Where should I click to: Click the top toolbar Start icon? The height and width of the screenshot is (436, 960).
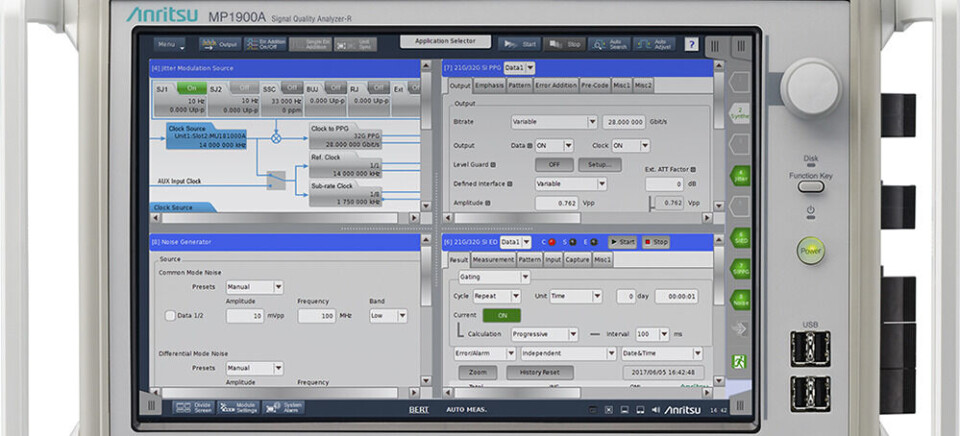point(519,44)
